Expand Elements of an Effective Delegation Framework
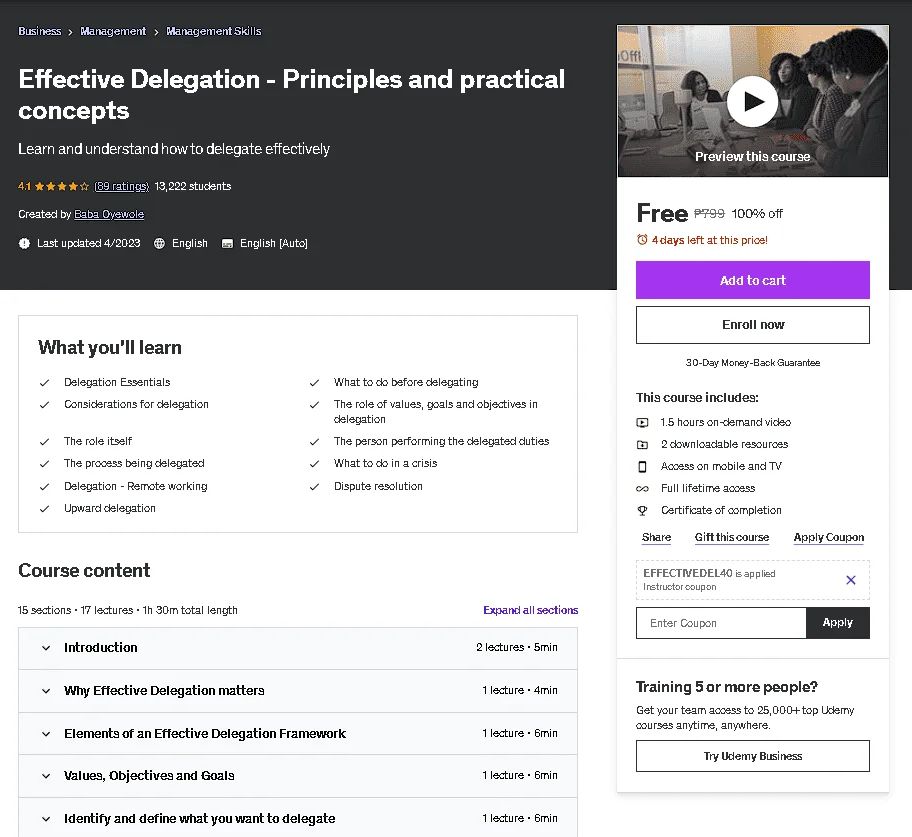This screenshot has width=912, height=837. [x=298, y=733]
